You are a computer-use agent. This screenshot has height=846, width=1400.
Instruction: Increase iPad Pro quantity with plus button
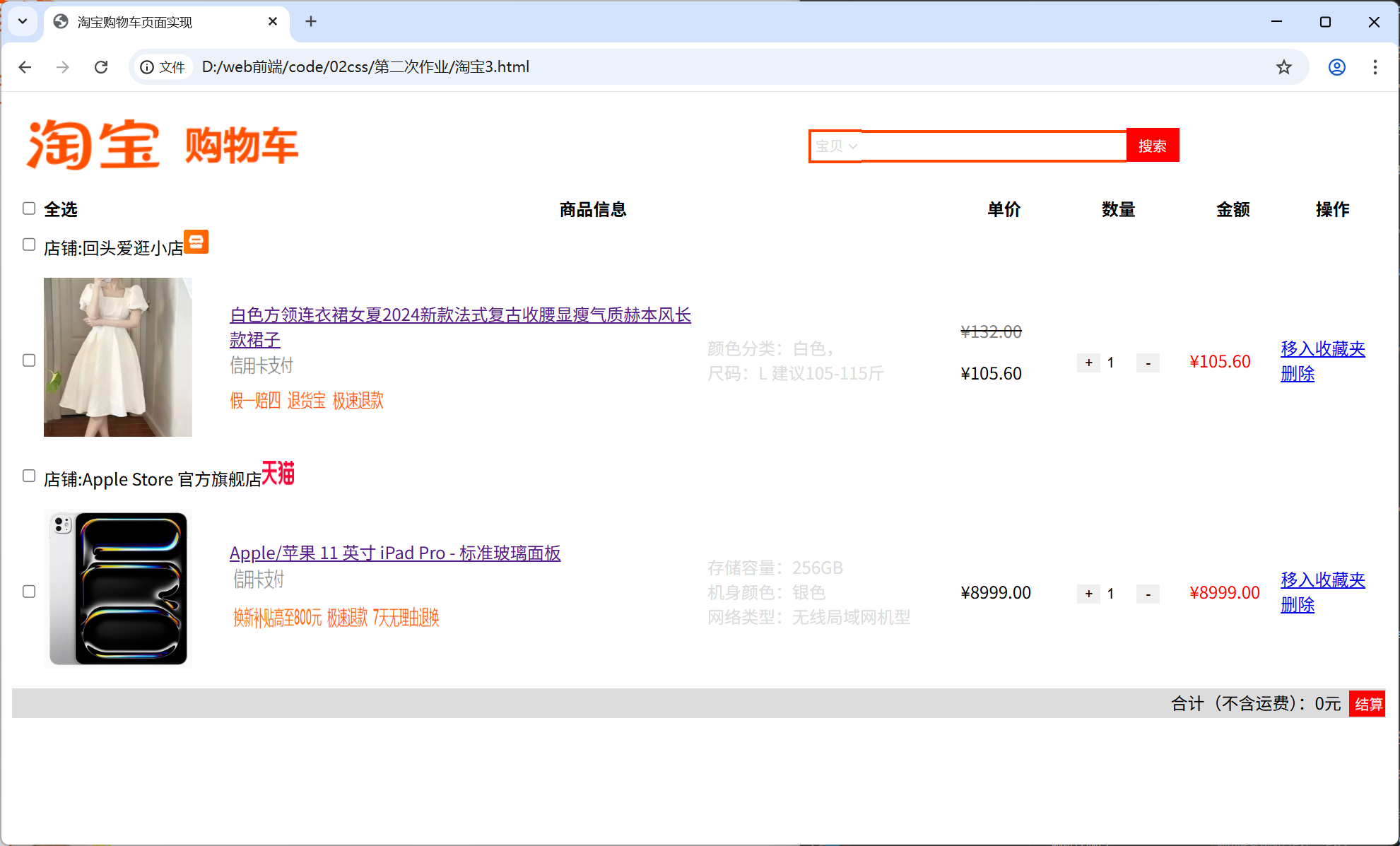tap(1088, 594)
